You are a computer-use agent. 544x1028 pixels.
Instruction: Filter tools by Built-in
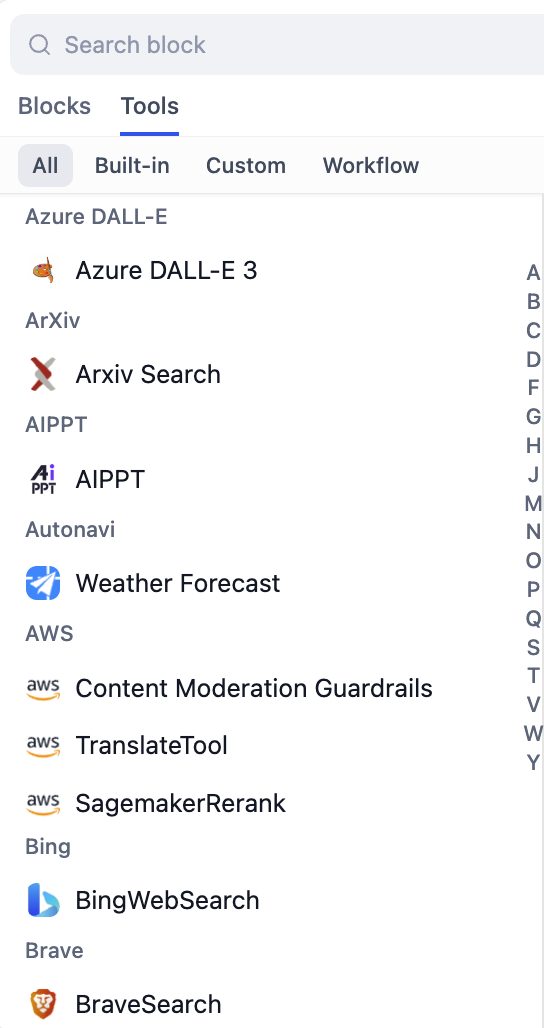pyautogui.click(x=132, y=165)
